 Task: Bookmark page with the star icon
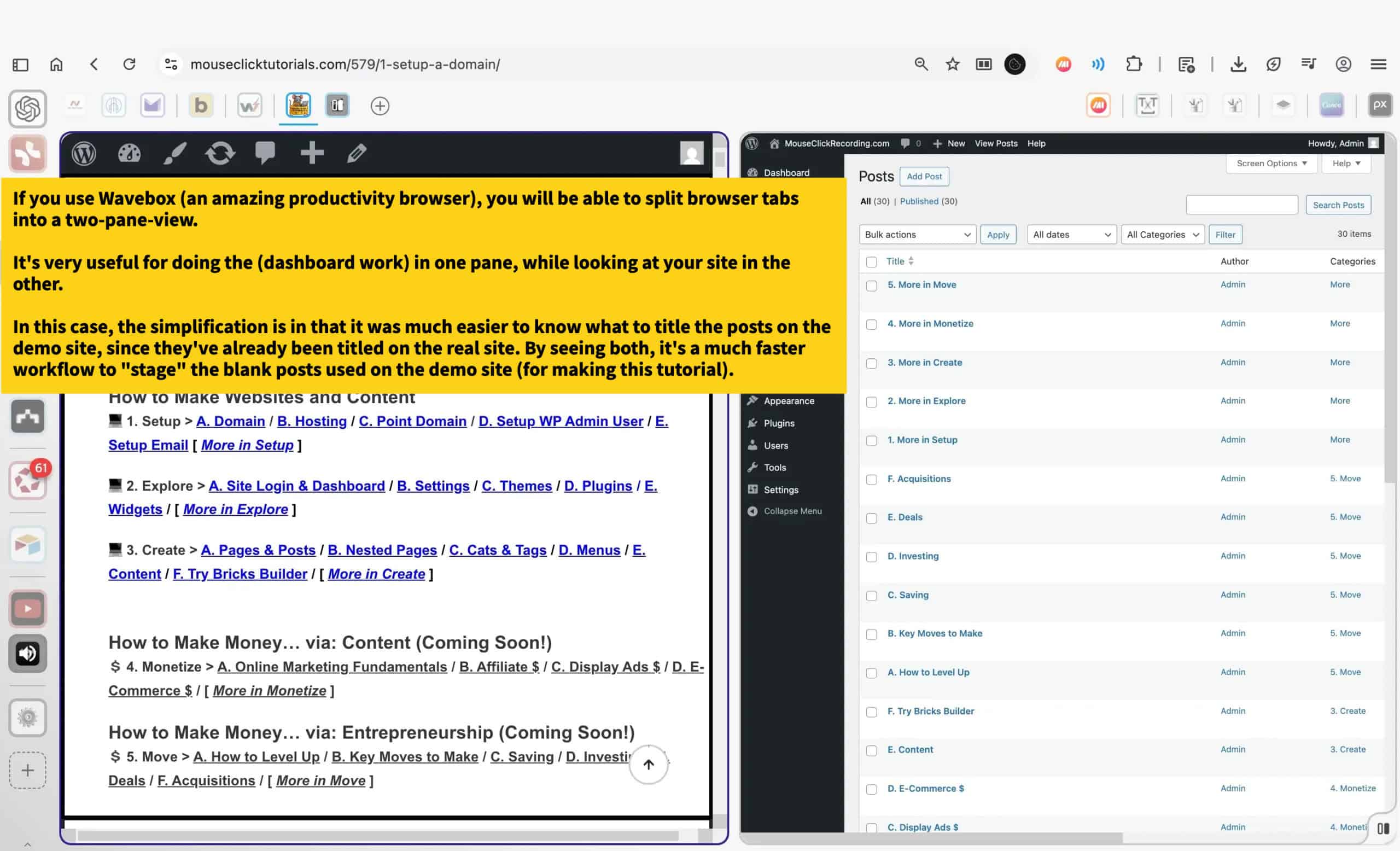952,64
